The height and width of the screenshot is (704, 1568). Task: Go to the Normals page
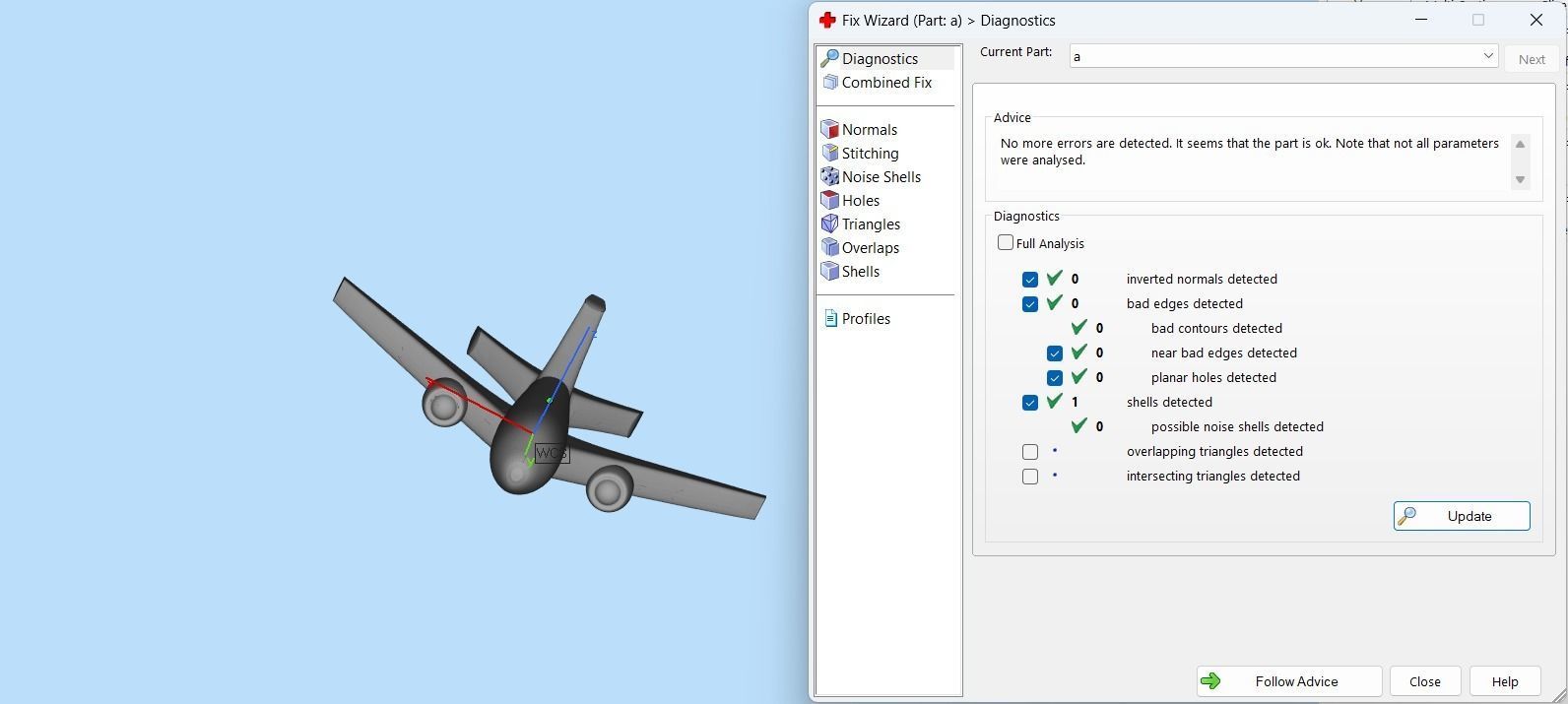click(870, 130)
